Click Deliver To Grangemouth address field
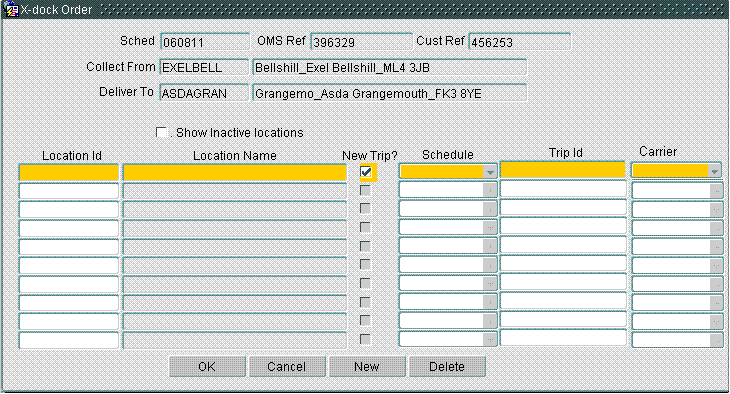The width and height of the screenshot is (730, 394). [390, 93]
